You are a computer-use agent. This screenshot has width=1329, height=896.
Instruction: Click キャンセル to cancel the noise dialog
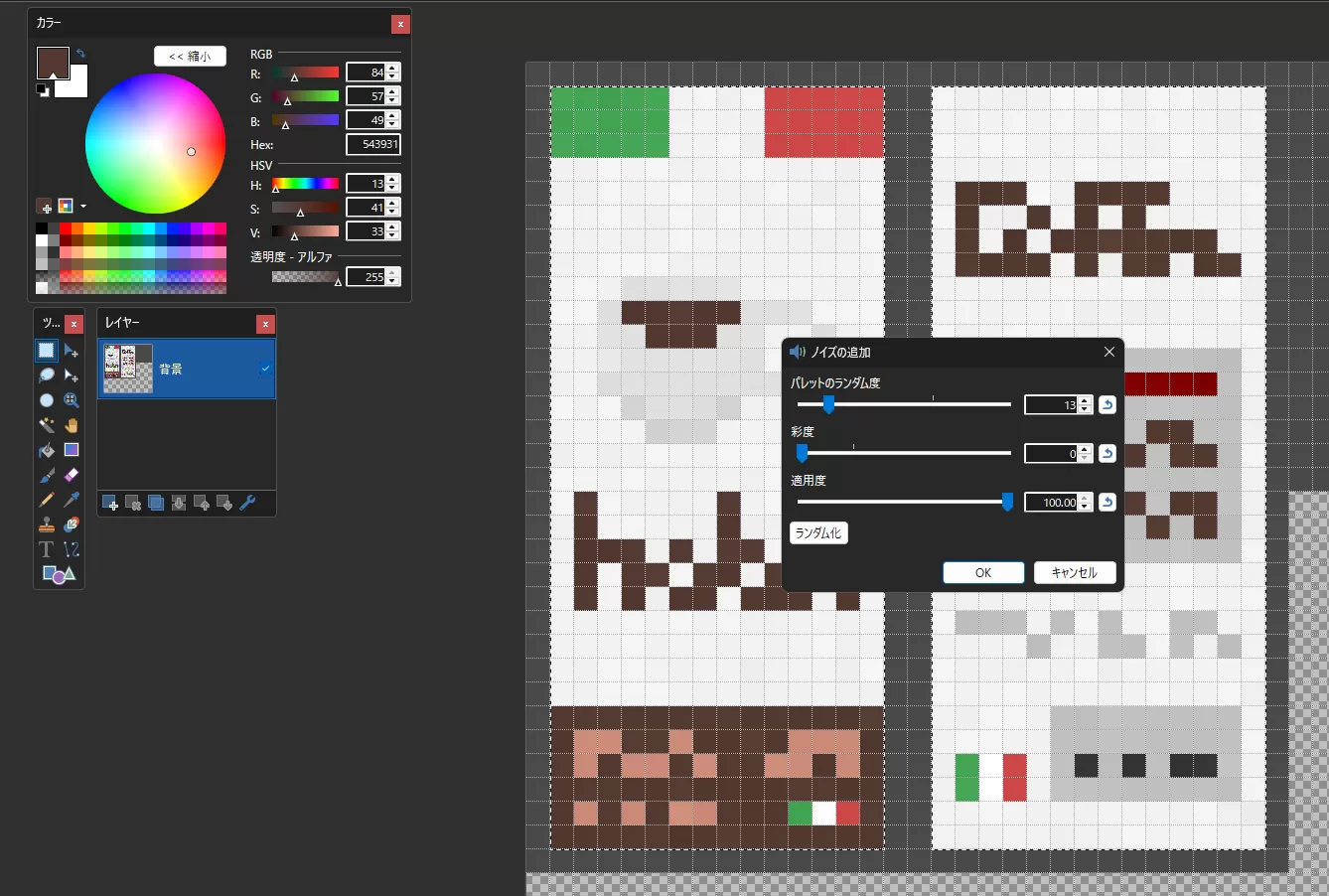point(1074,573)
